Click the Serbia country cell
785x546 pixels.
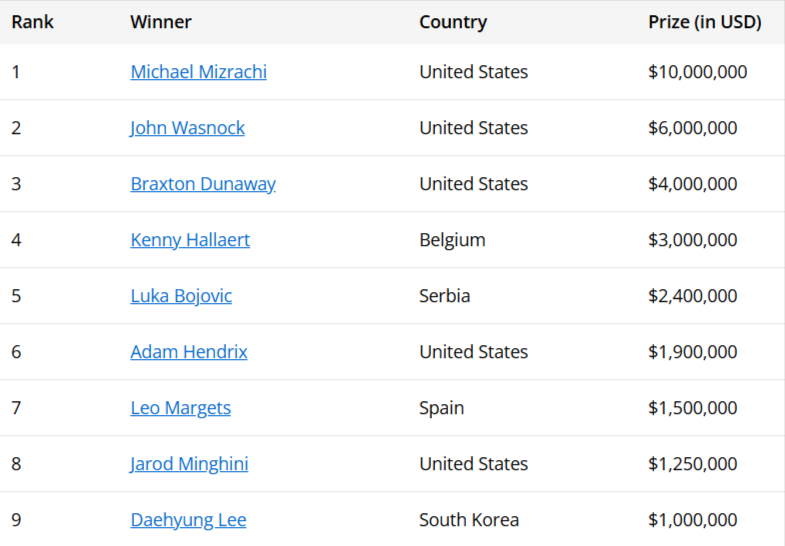click(445, 296)
